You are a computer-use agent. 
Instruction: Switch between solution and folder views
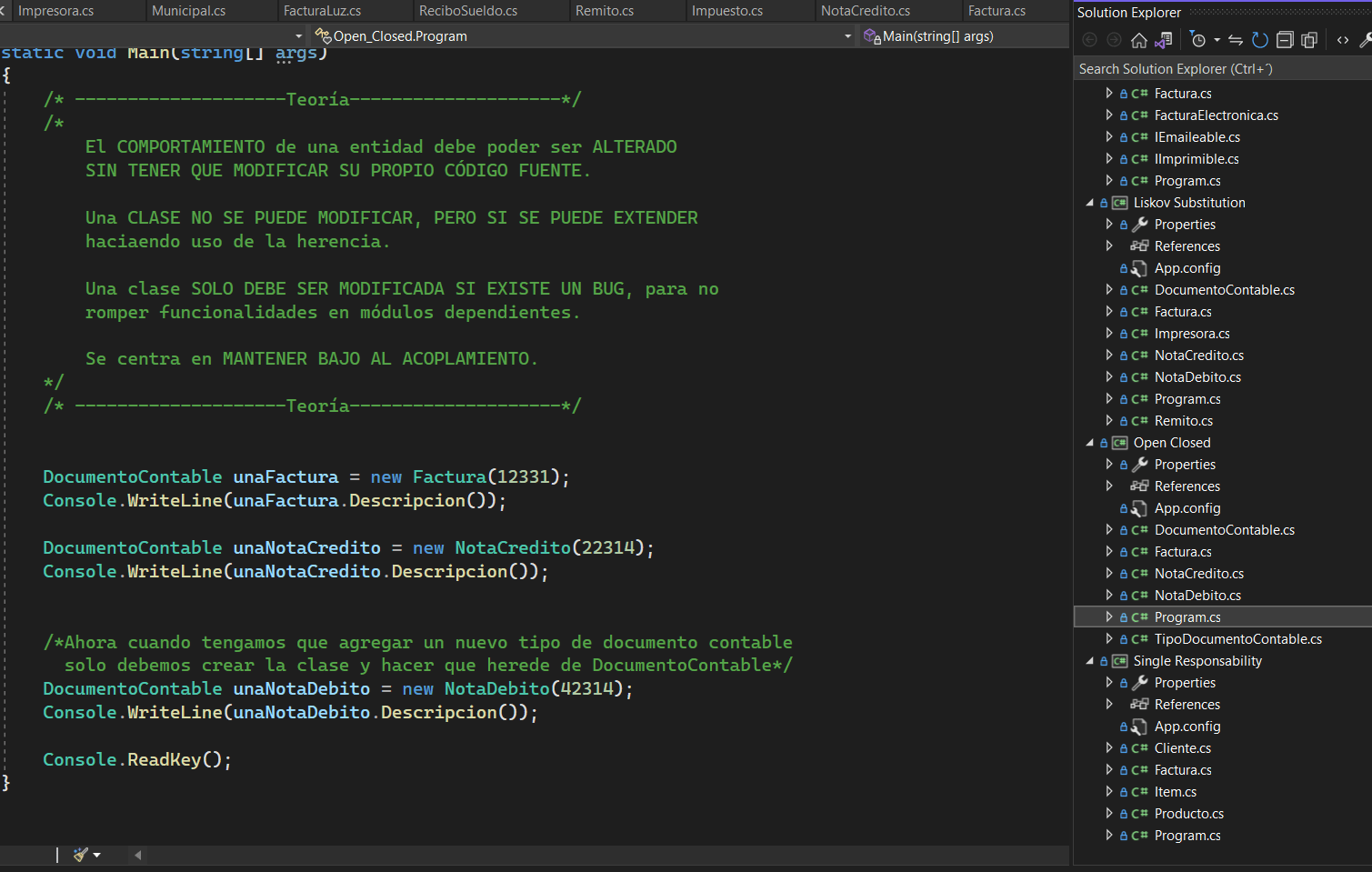pos(1164,40)
